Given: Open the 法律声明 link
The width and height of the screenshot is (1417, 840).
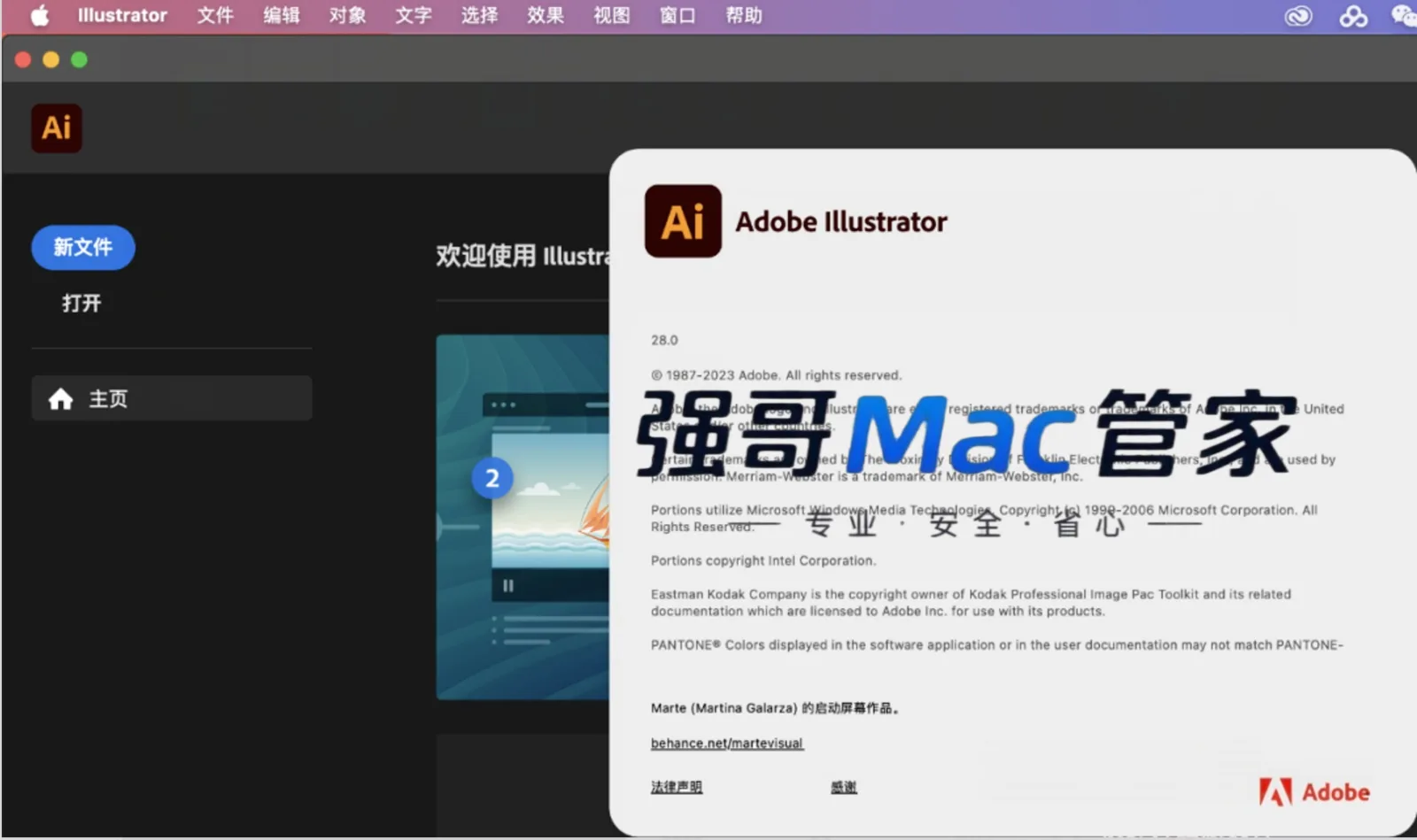Looking at the screenshot, I should point(677,787).
